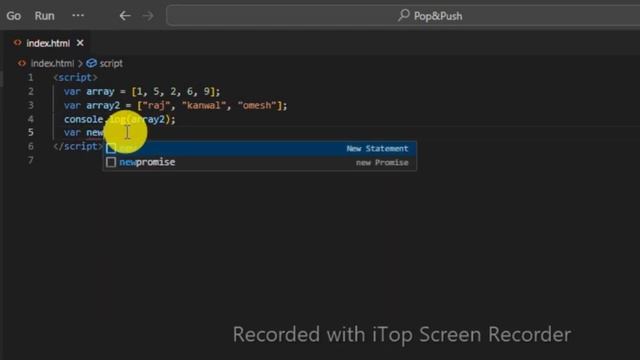Select the New Statement suggestion

click(x=260, y=148)
